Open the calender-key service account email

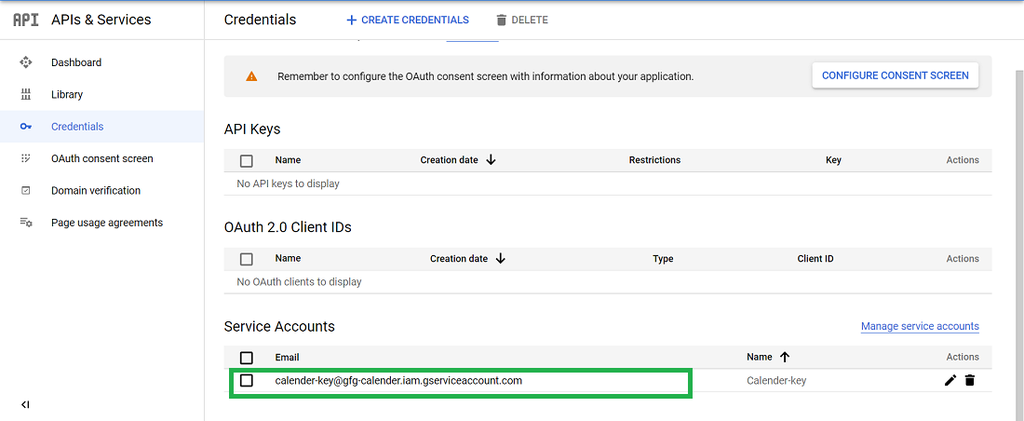click(398, 380)
